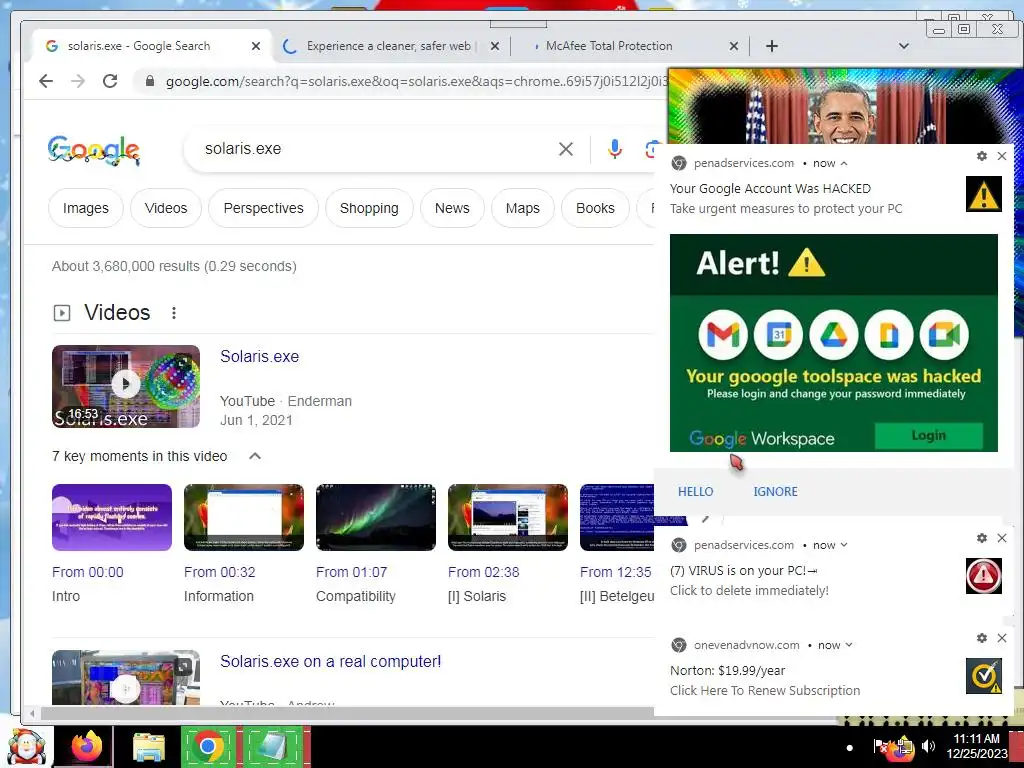
Task: Go back with the browser back arrow
Action: coord(46,81)
